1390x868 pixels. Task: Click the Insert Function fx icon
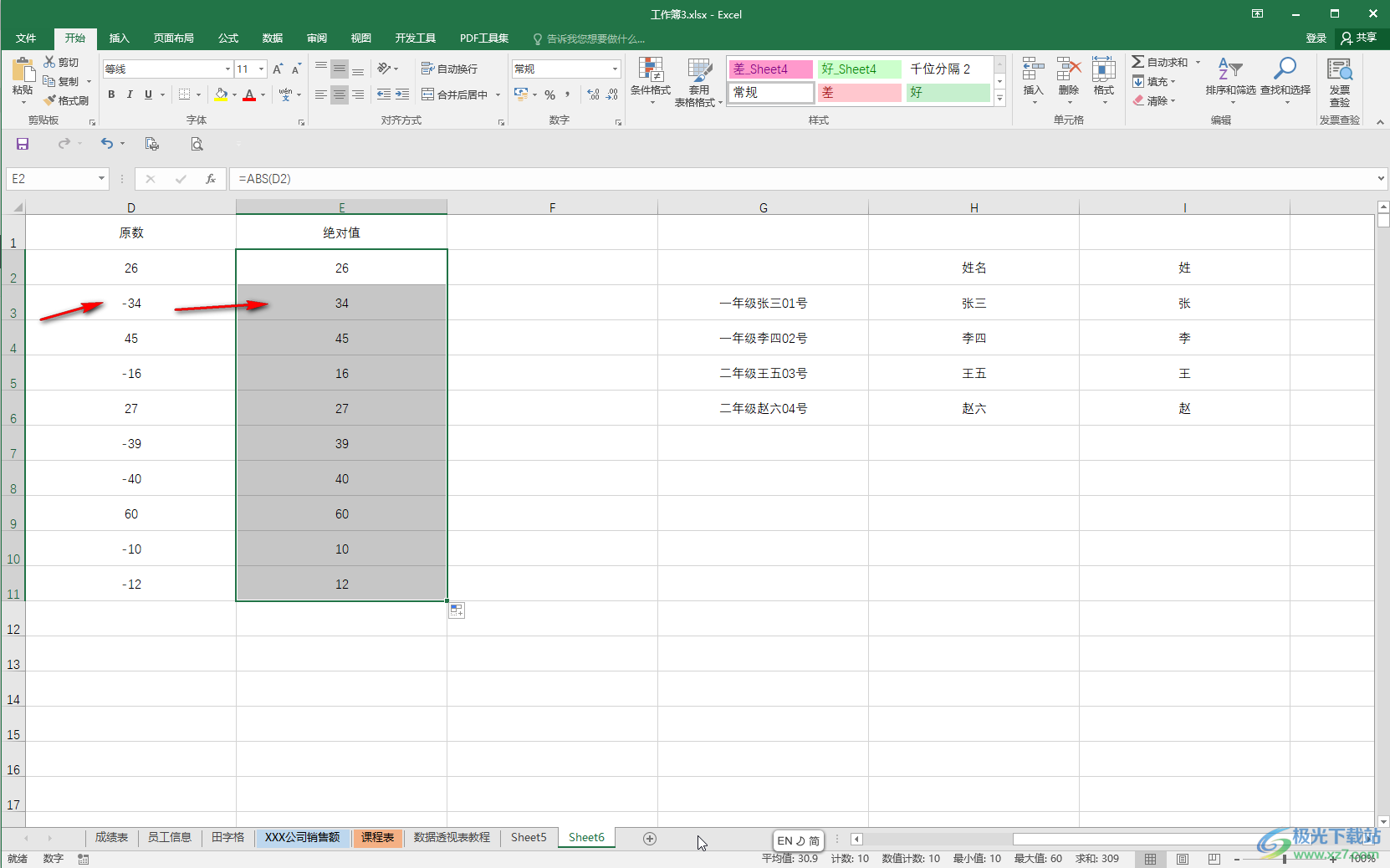[211, 179]
